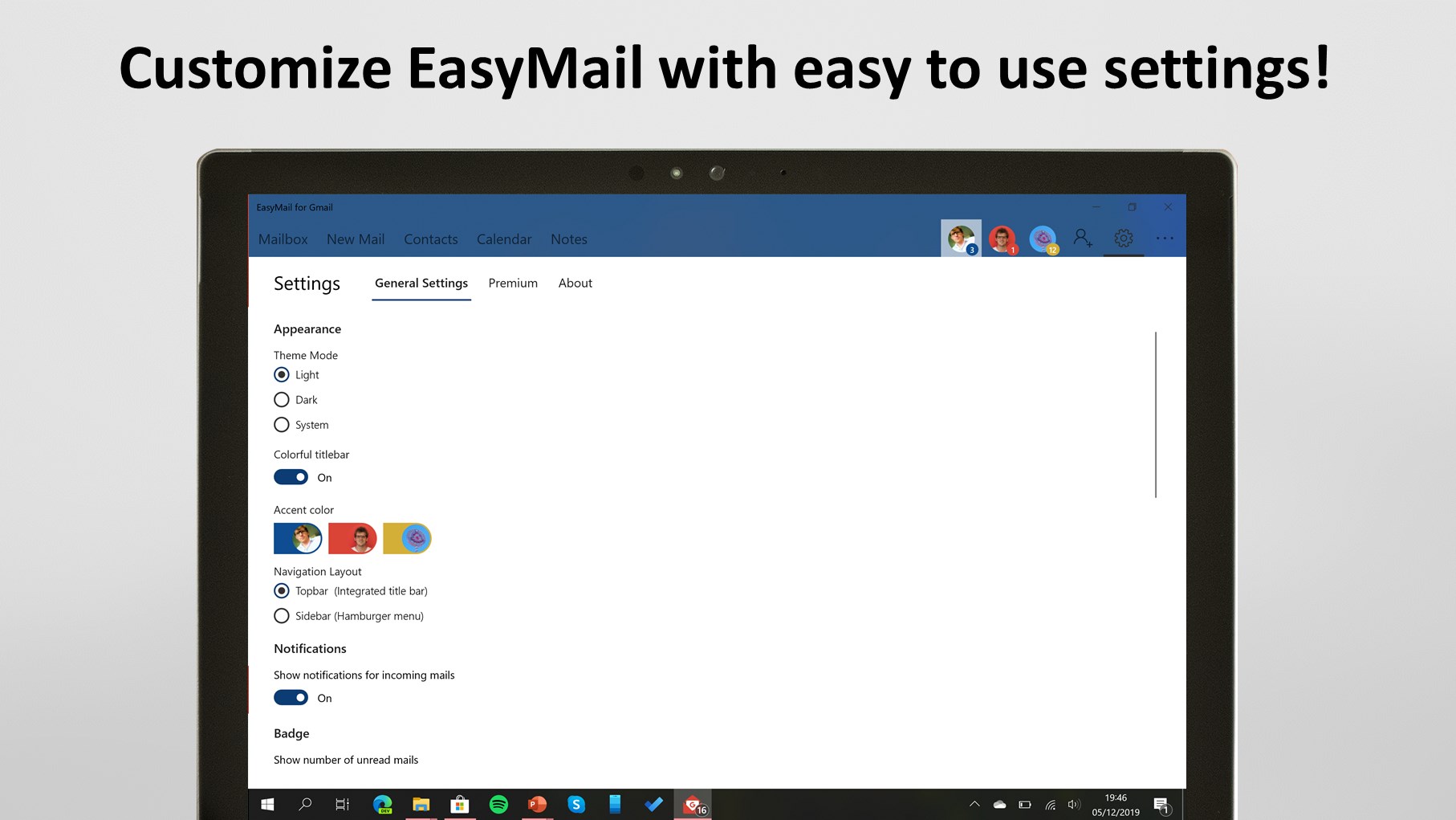This screenshot has height=820, width=1456.
Task: Go to Mailbox in the topbar
Action: pos(283,239)
